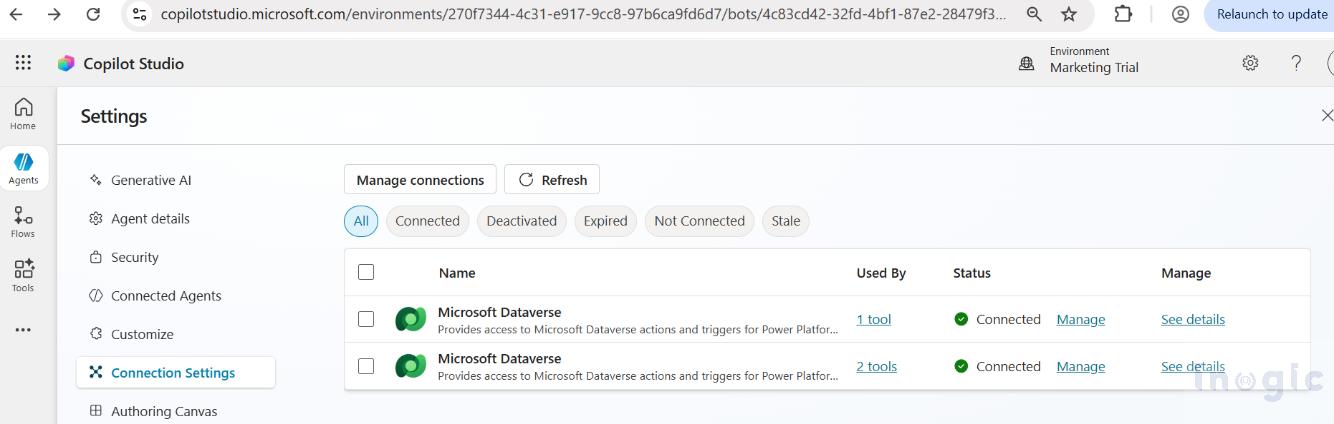The width and height of the screenshot is (1334, 424).
Task: Expand more options ellipsis in left rail
Action: (23, 330)
